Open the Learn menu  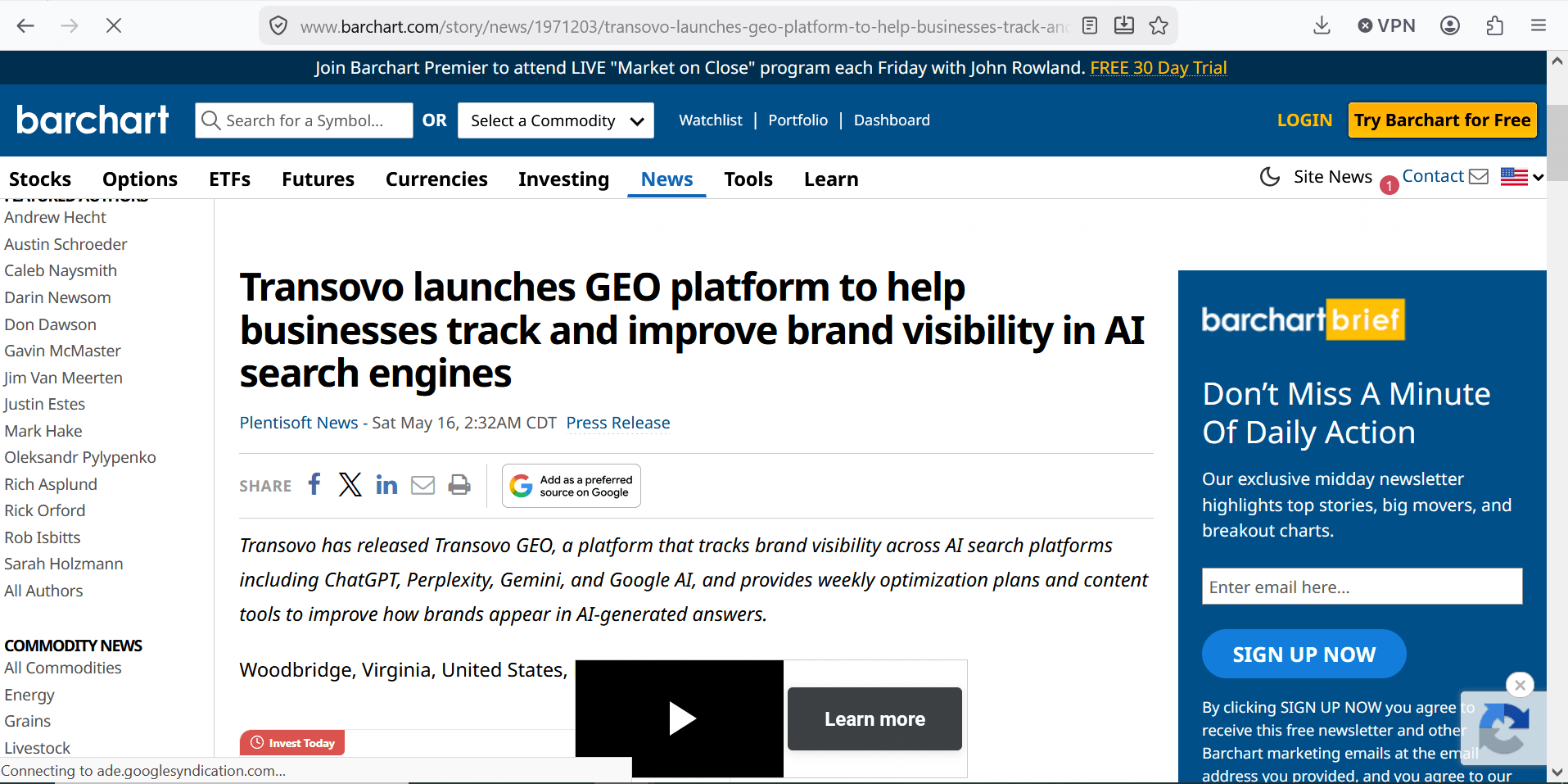(831, 179)
